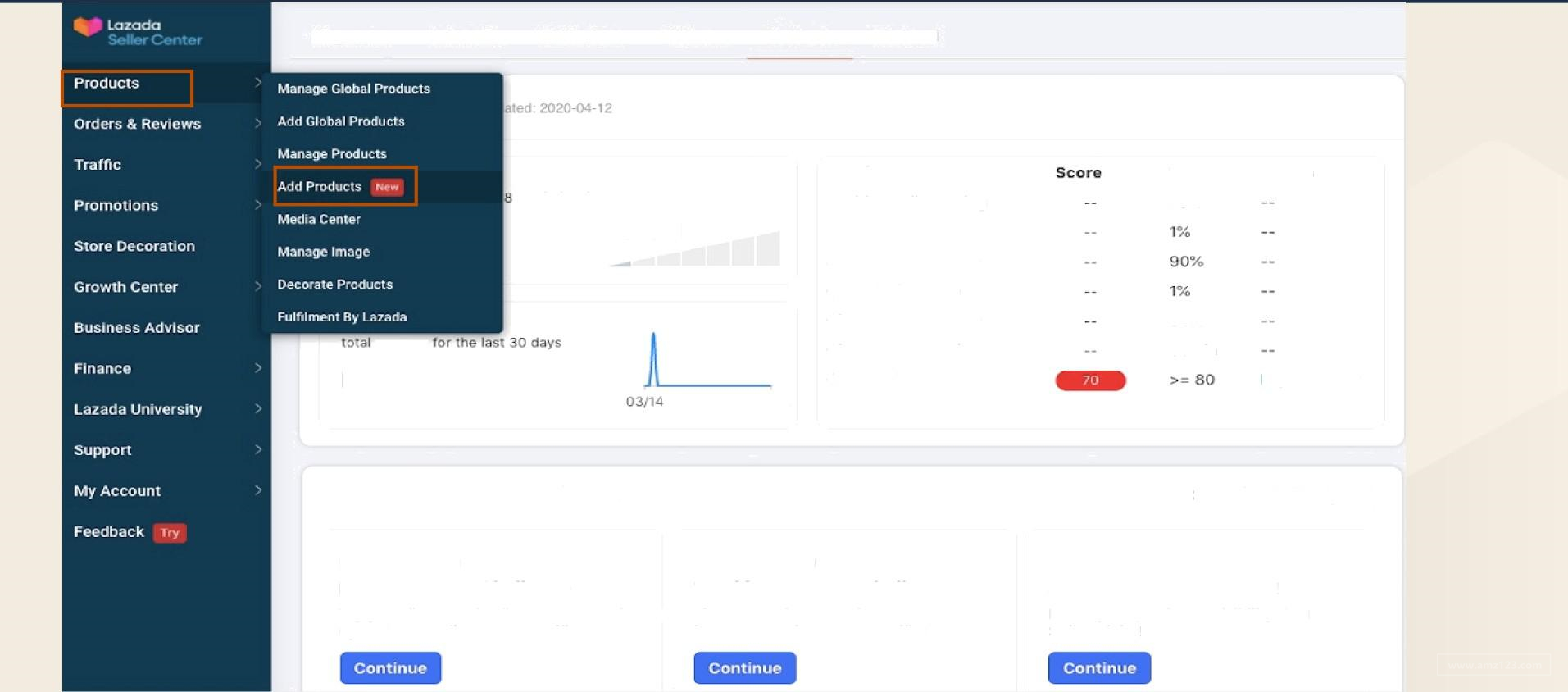Click the blue spike on the 30-day chart
This screenshot has height=692, width=1568.
point(653,358)
